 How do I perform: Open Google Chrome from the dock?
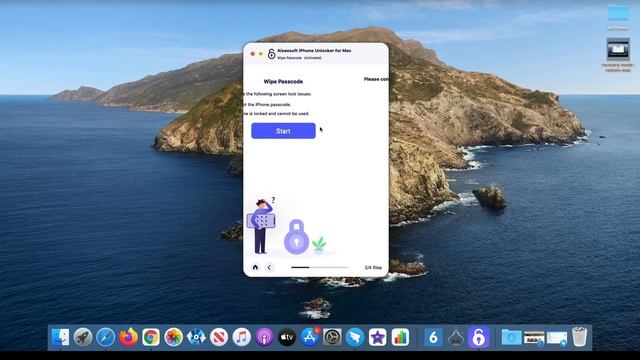pos(151,337)
